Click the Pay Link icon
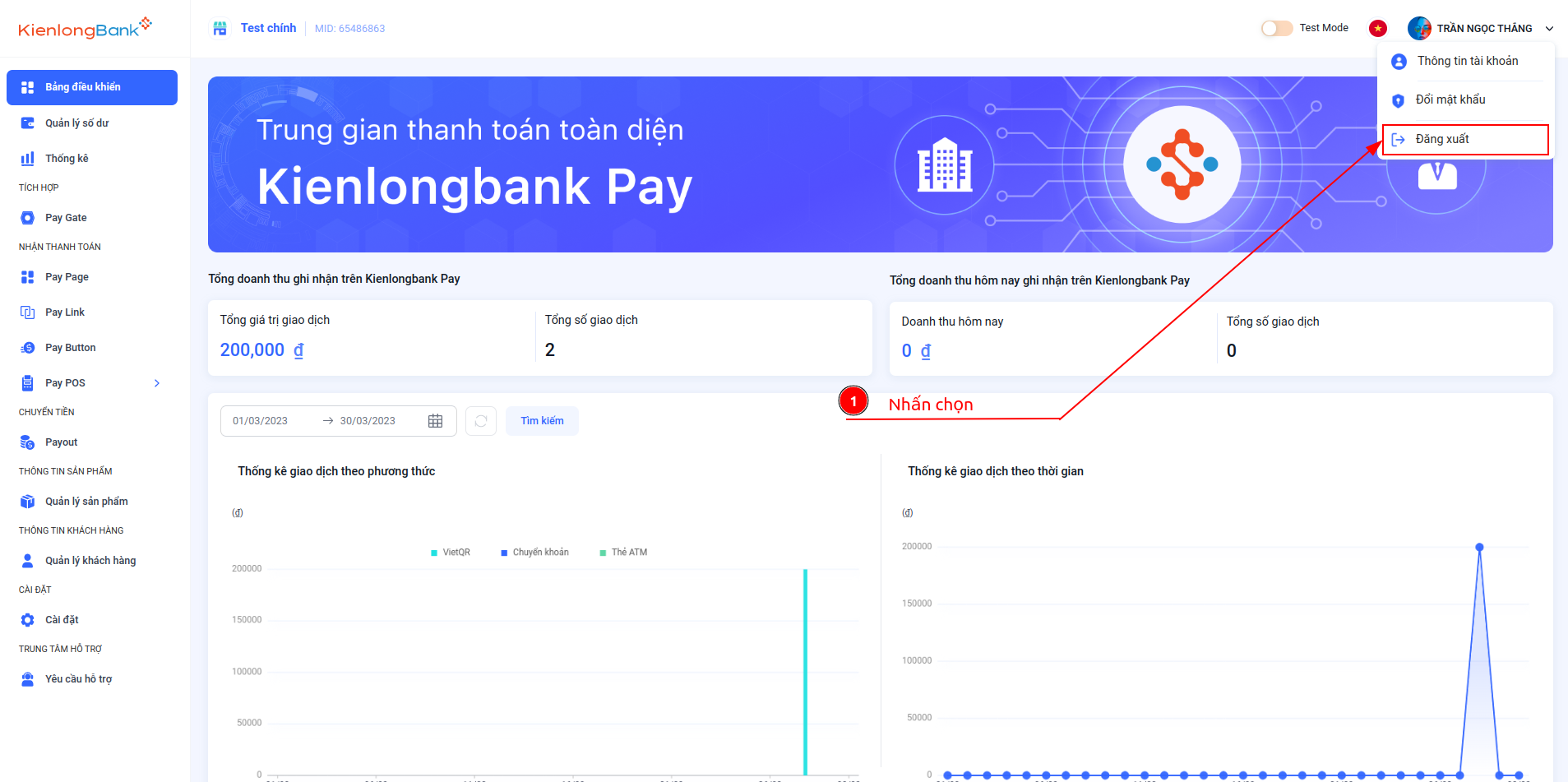The image size is (1568, 782). point(27,312)
